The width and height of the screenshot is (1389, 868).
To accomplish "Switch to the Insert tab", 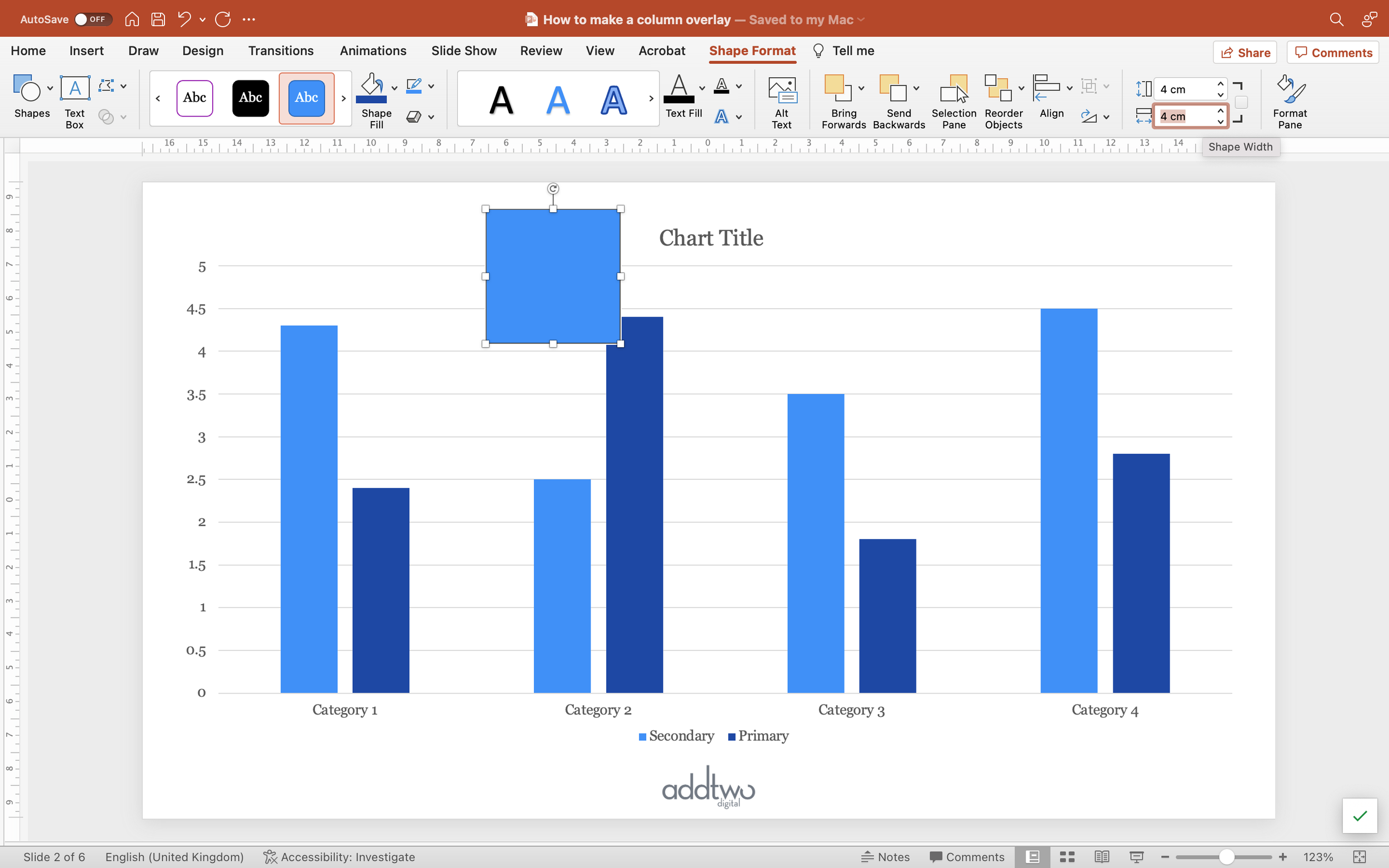I will (x=86, y=51).
